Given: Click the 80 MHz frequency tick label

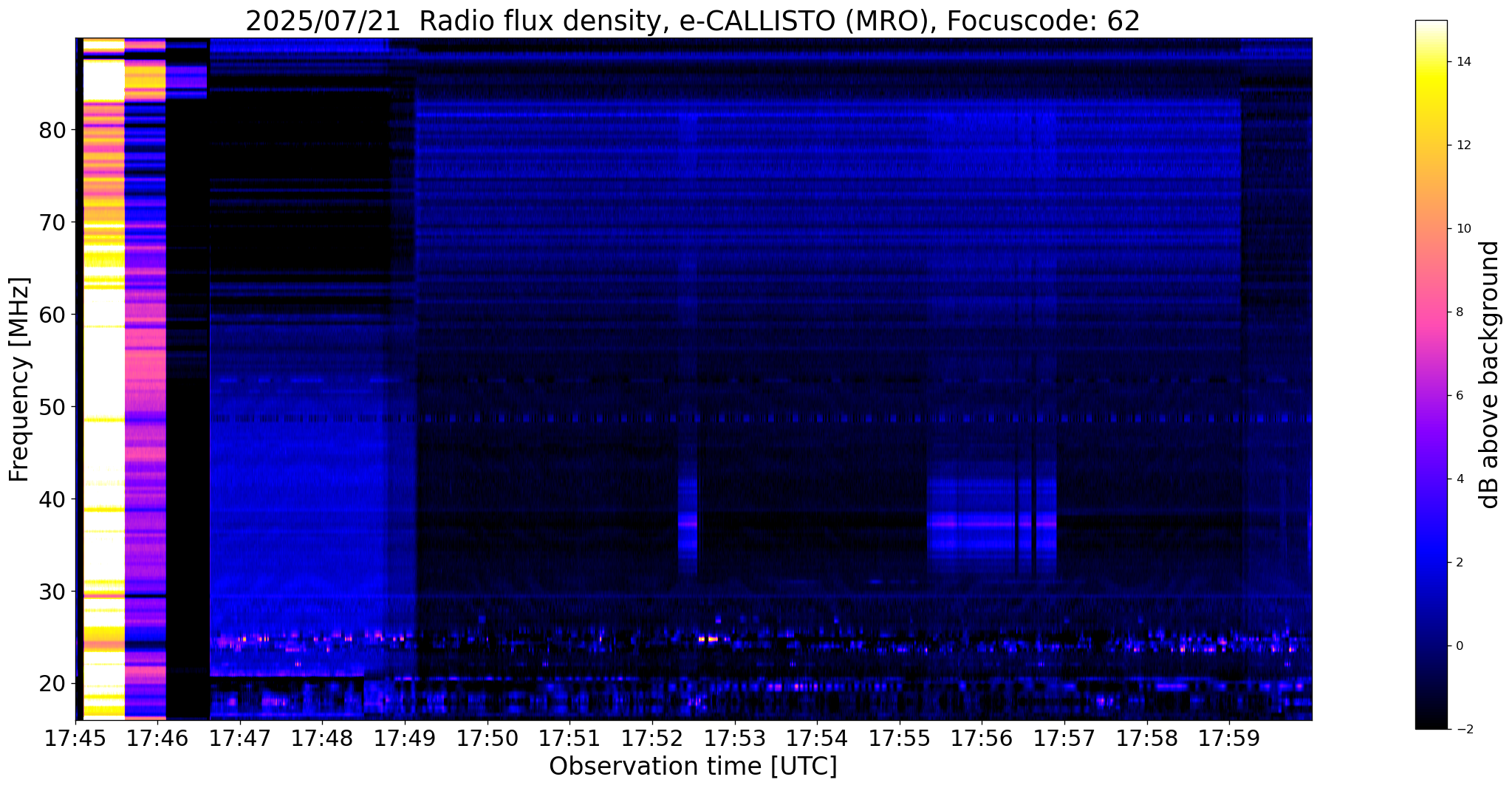Looking at the screenshot, I should click(x=52, y=131).
